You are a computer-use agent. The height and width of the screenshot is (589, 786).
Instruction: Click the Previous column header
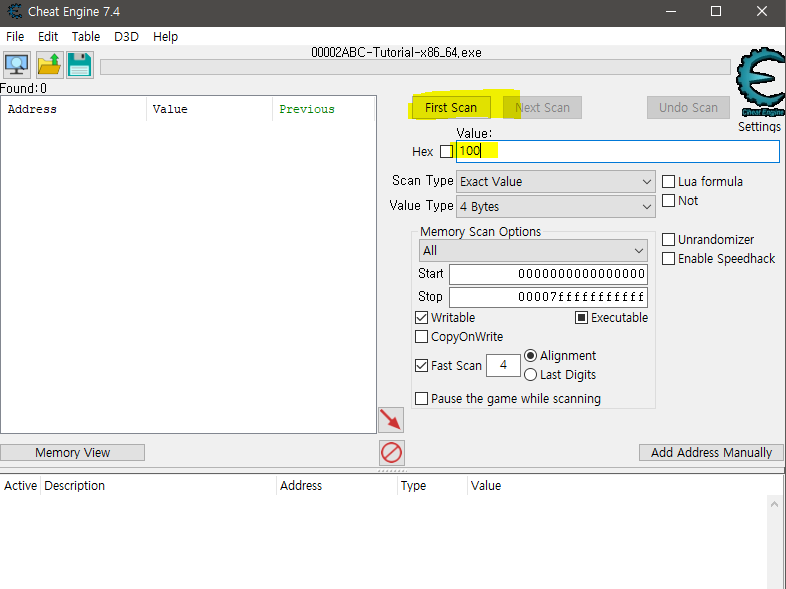[x=324, y=109]
